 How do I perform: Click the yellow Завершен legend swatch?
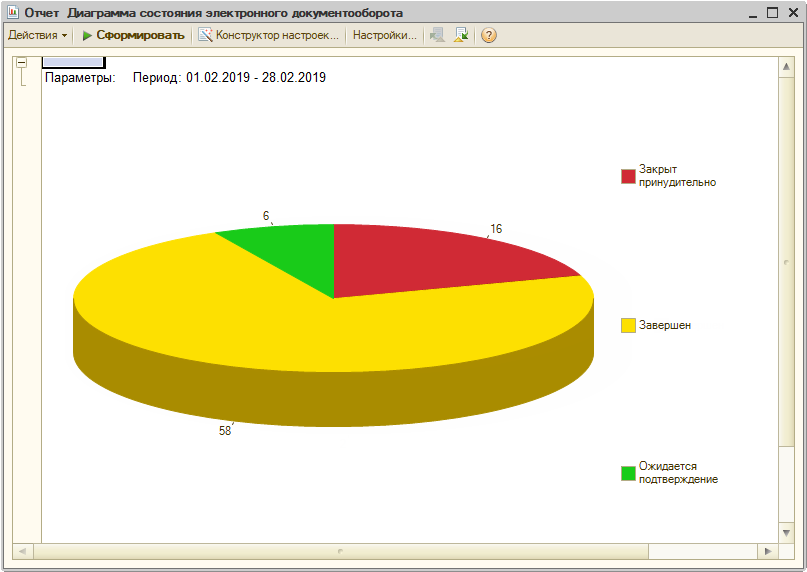pyautogui.click(x=628, y=325)
